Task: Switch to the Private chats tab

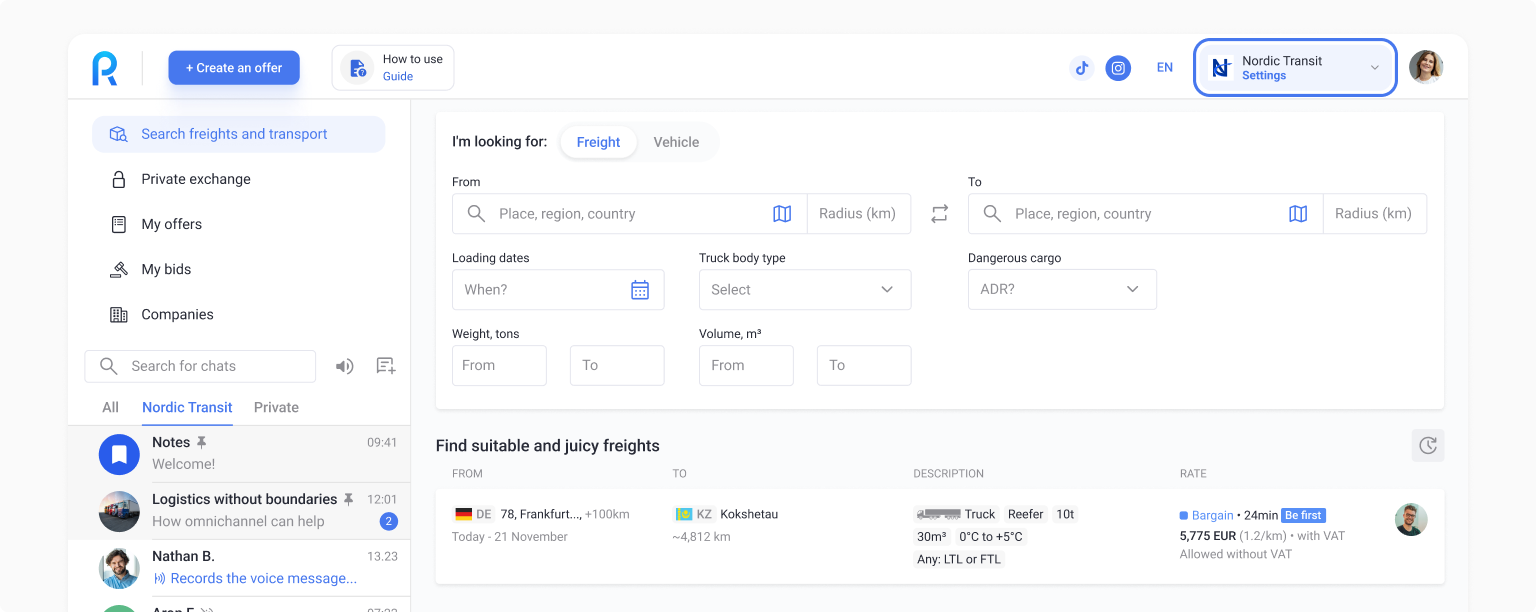Action: coord(276,407)
